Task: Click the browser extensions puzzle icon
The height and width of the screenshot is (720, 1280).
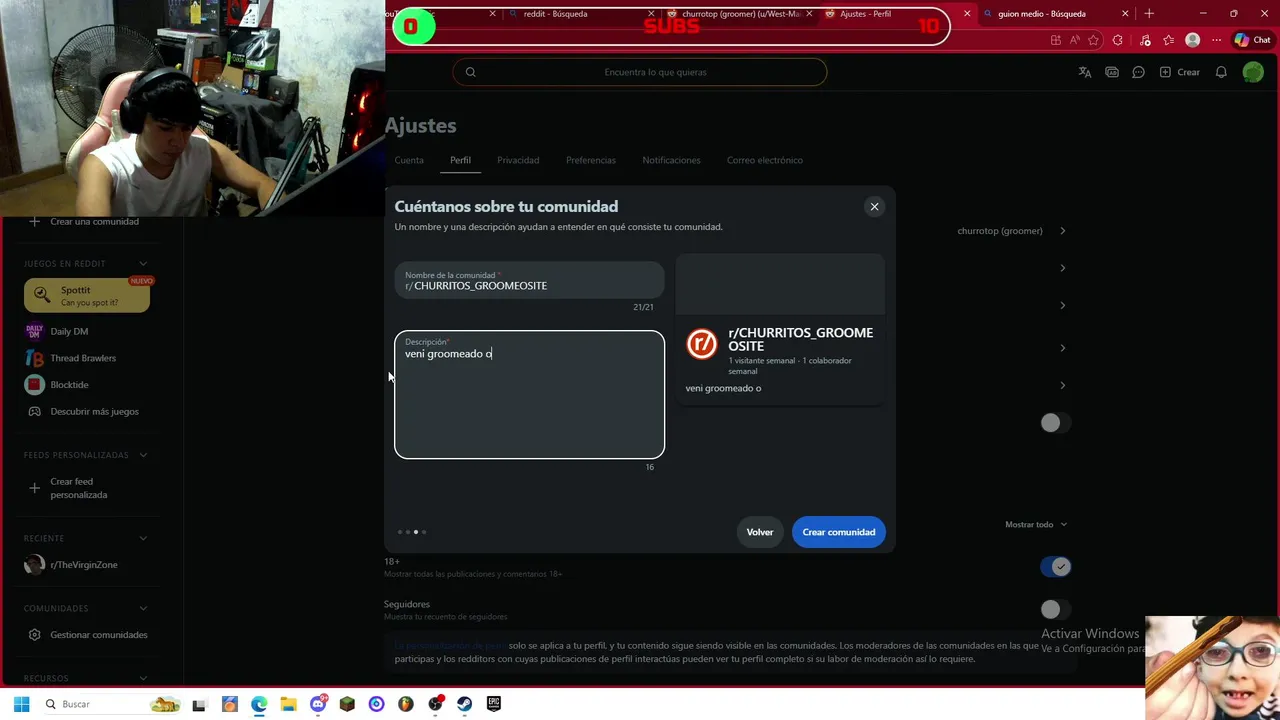Action: (x=1118, y=40)
